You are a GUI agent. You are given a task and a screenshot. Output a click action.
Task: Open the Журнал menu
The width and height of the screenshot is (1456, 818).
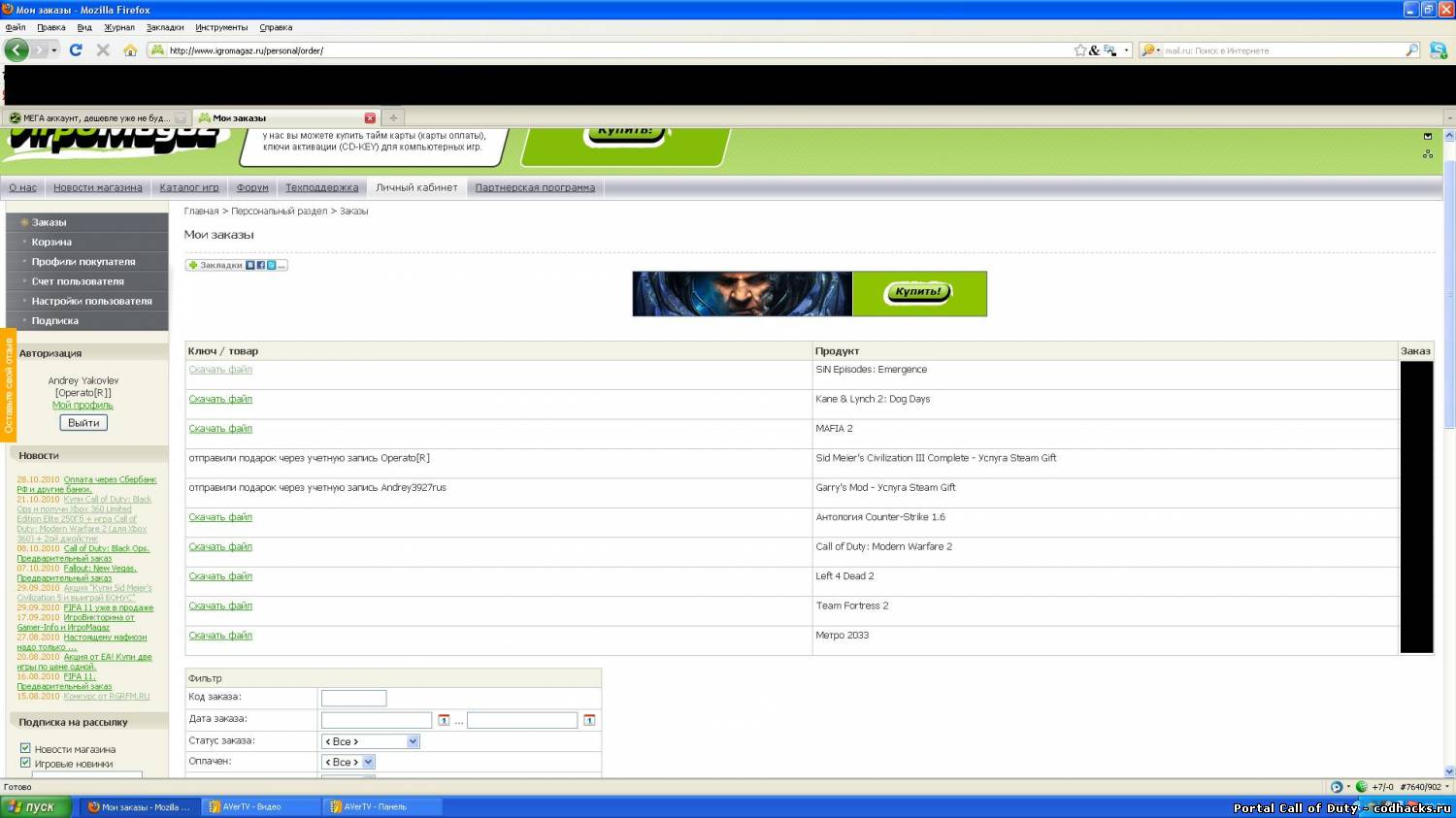point(119,27)
